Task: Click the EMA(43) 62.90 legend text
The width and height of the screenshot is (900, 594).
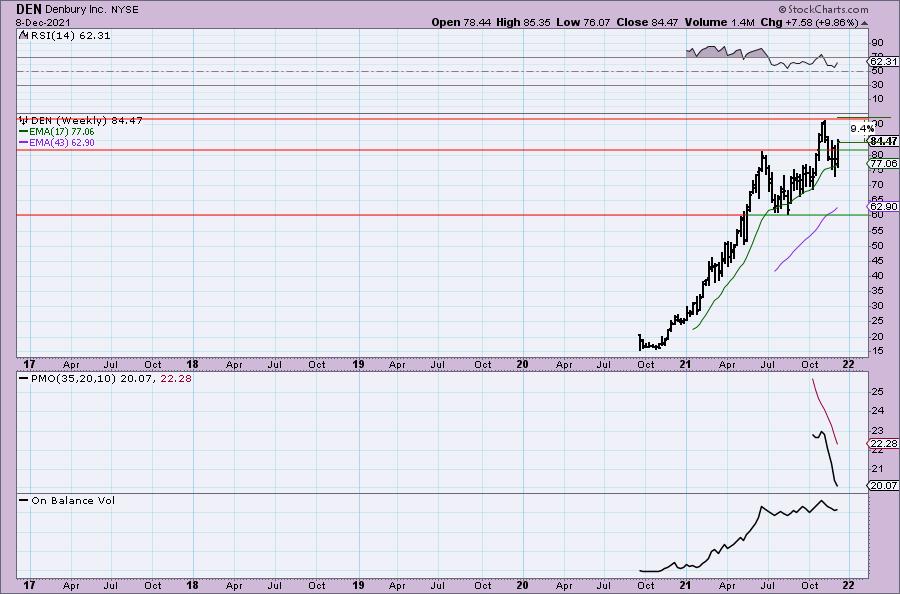Action: pos(61,142)
